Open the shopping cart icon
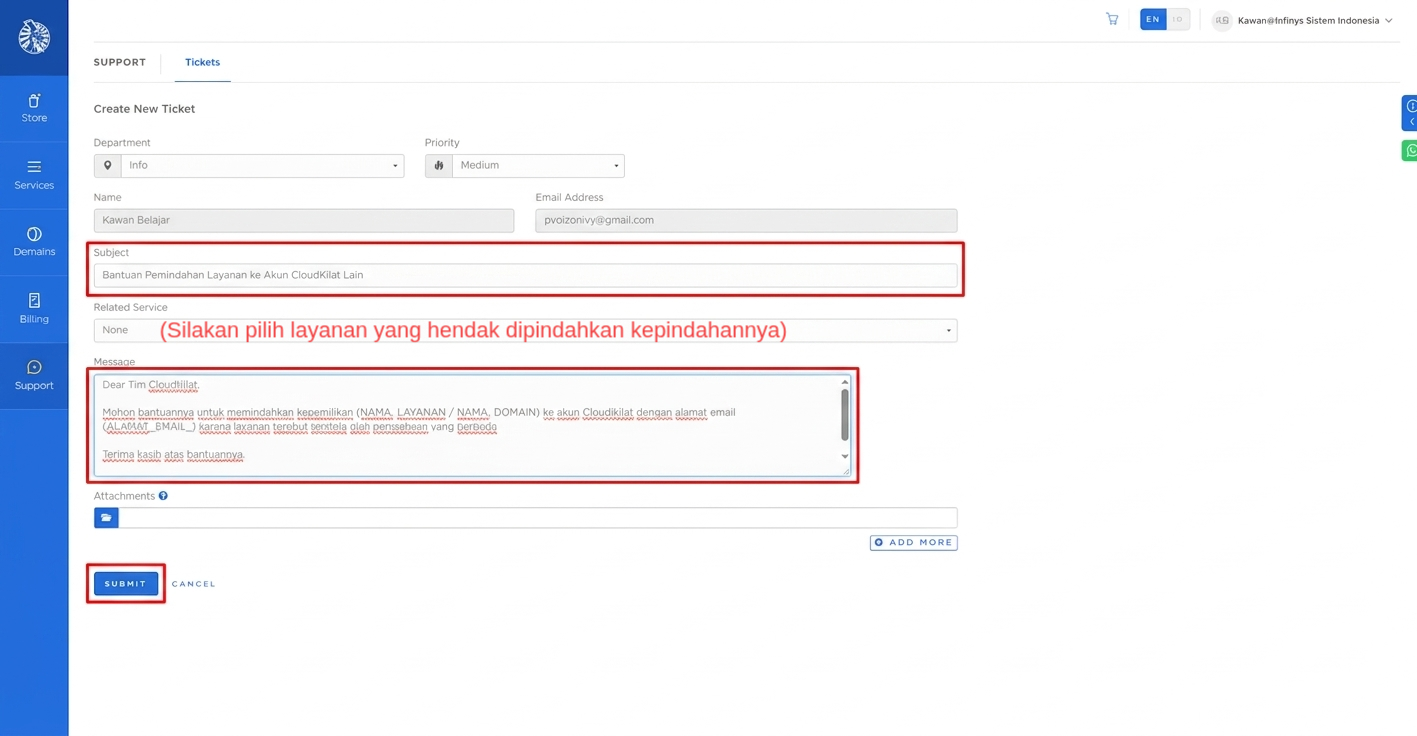The image size is (1417, 736). click(x=1112, y=19)
